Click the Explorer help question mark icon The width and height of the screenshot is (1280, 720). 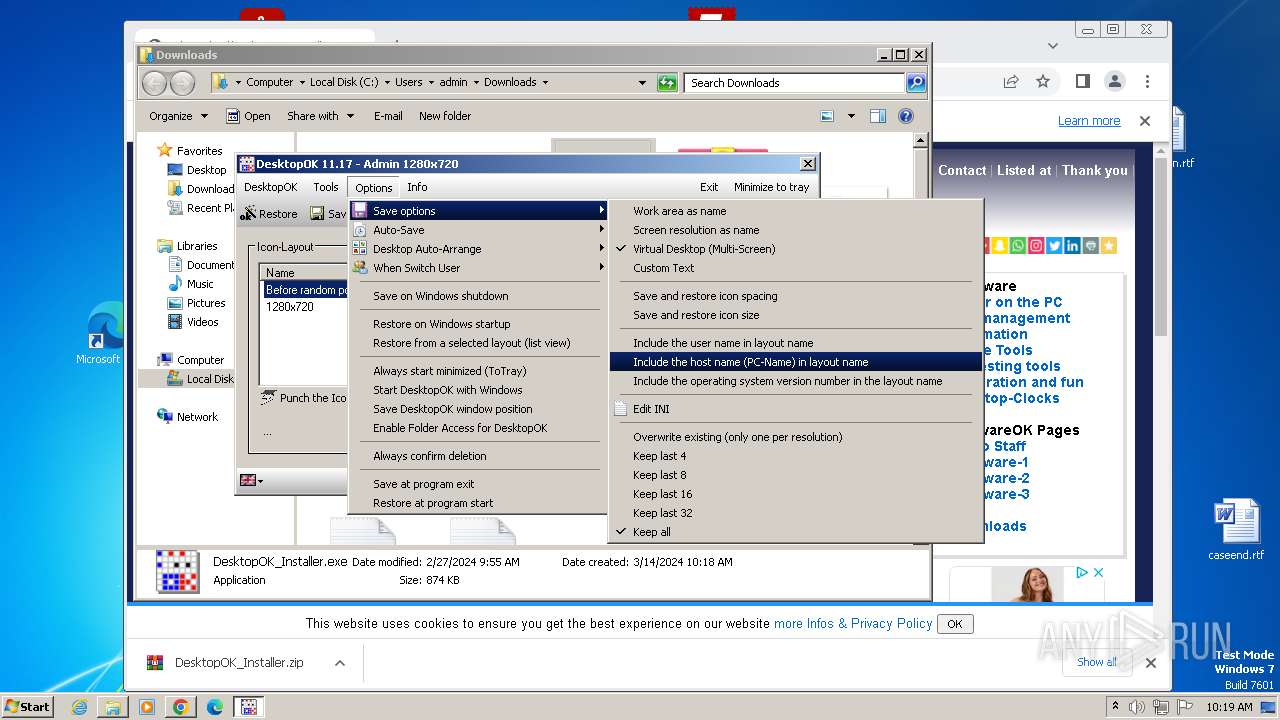[906, 116]
